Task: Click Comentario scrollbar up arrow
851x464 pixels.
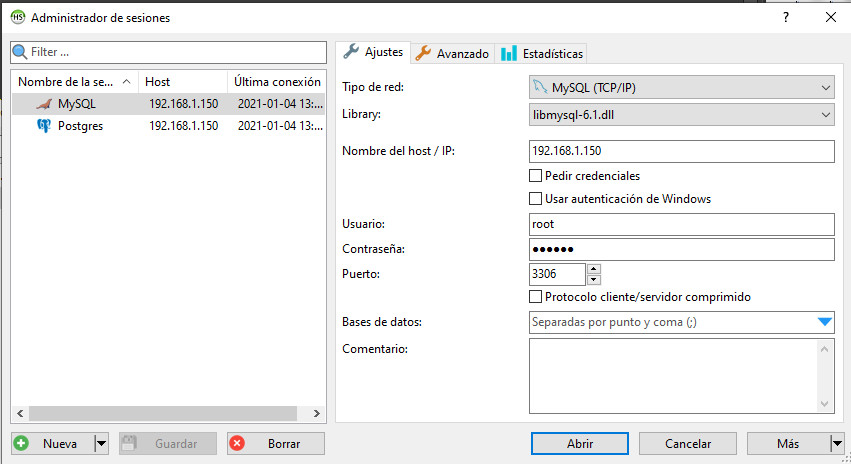Action: point(825,348)
